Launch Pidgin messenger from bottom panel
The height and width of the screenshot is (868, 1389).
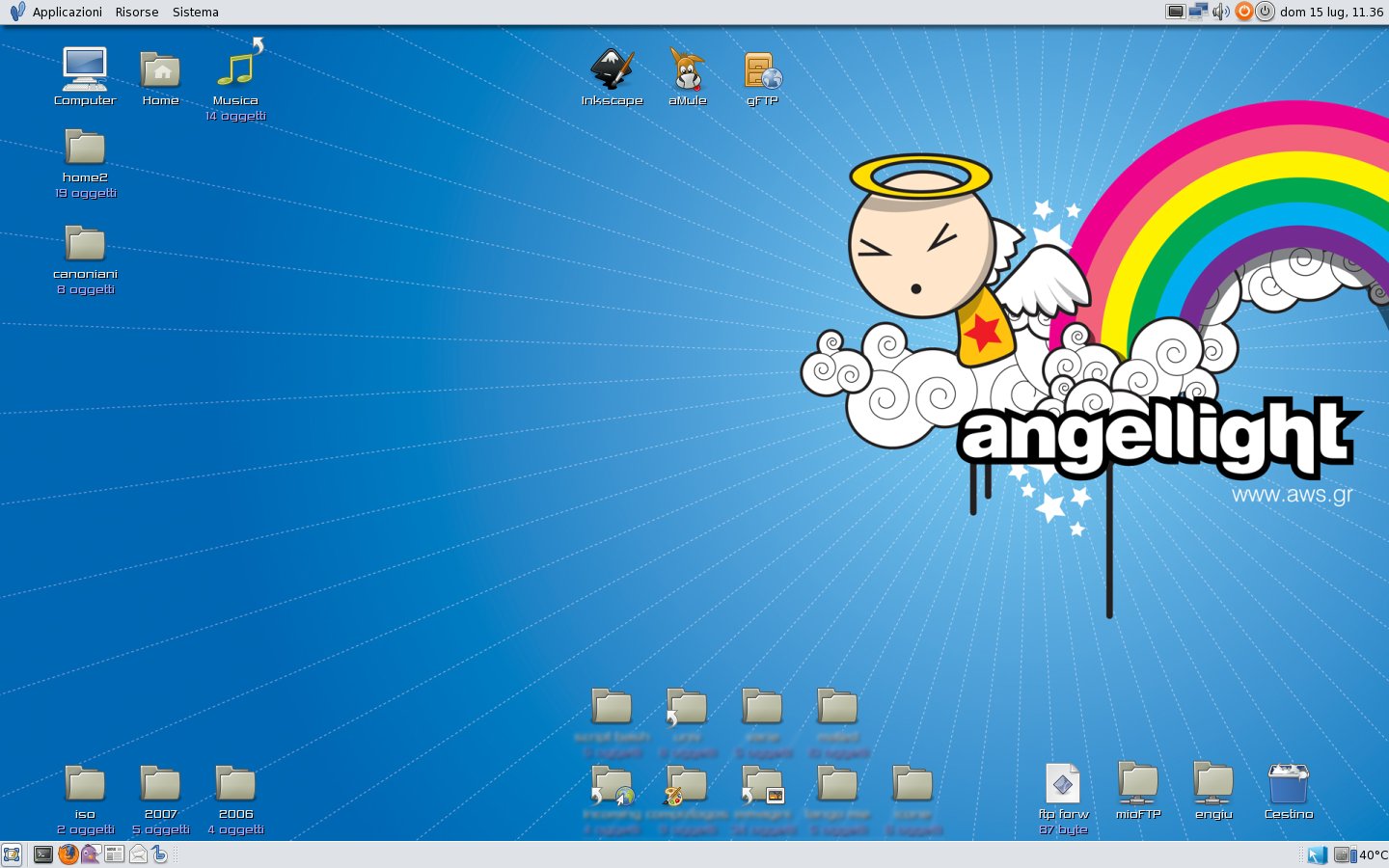91,854
